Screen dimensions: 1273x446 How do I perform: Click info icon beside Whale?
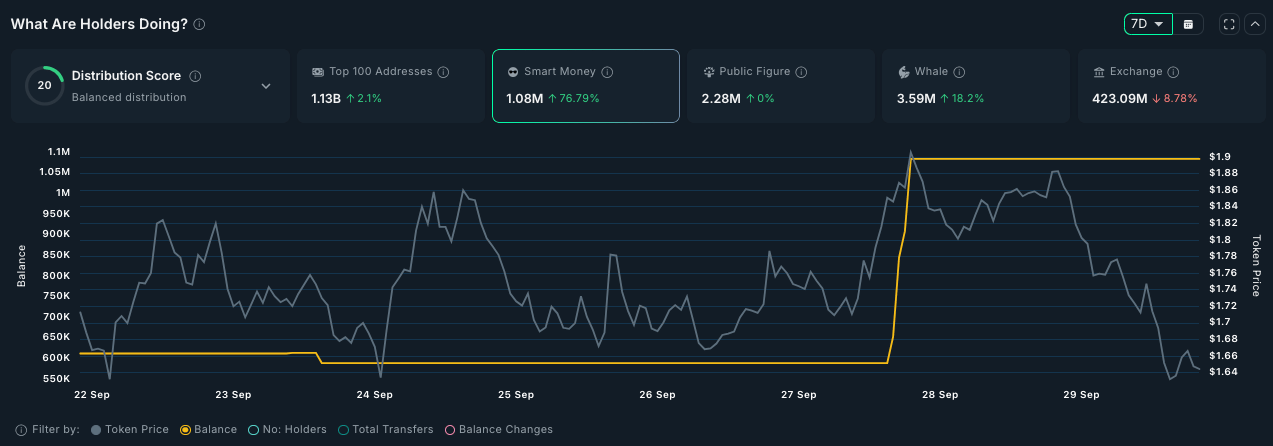(x=959, y=72)
